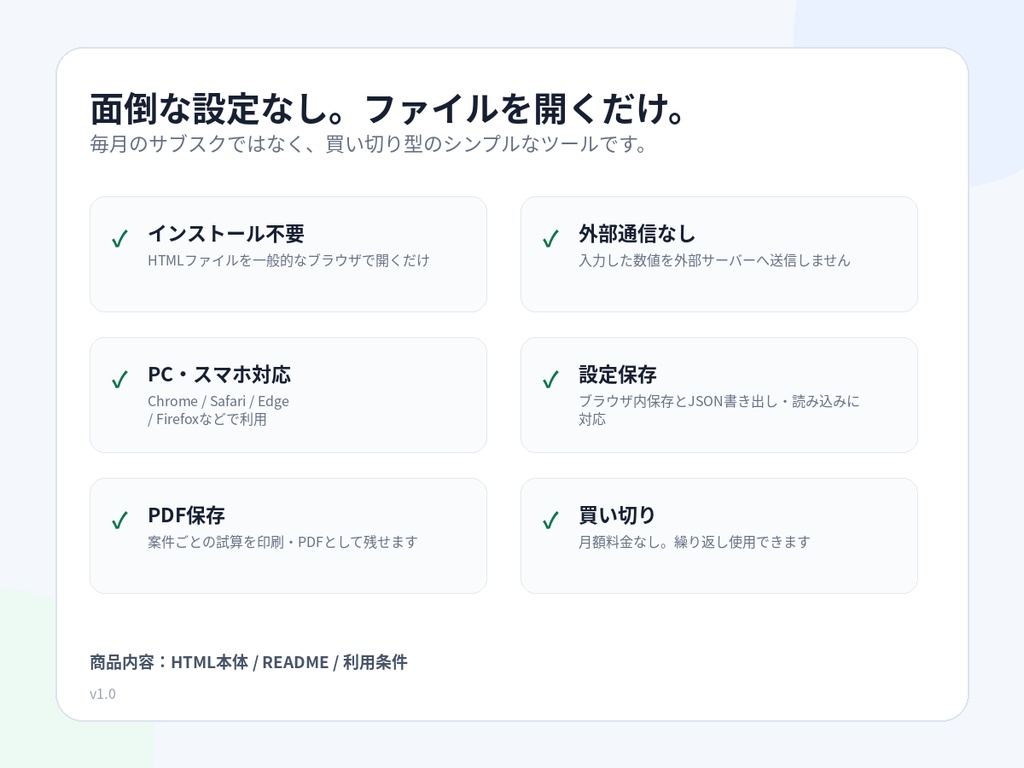Click the text 月額料金なし。繰り返し使用できます

pyautogui.click(x=694, y=542)
